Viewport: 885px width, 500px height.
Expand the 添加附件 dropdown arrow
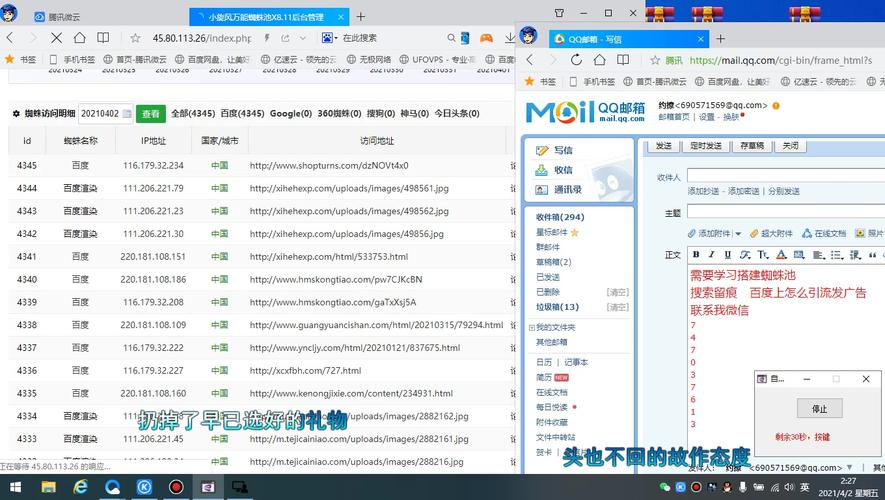738,234
